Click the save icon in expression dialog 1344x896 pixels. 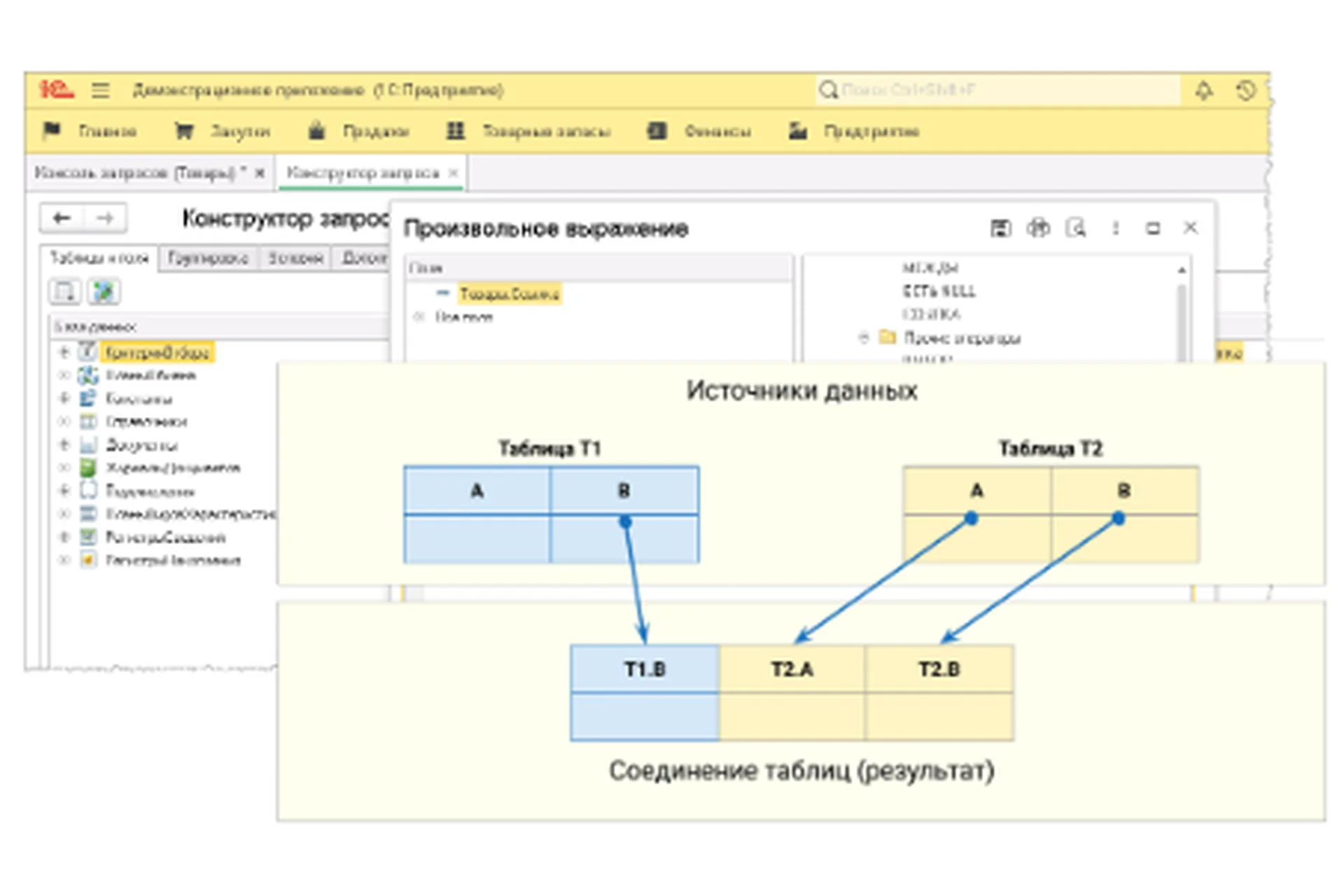coord(1000,228)
